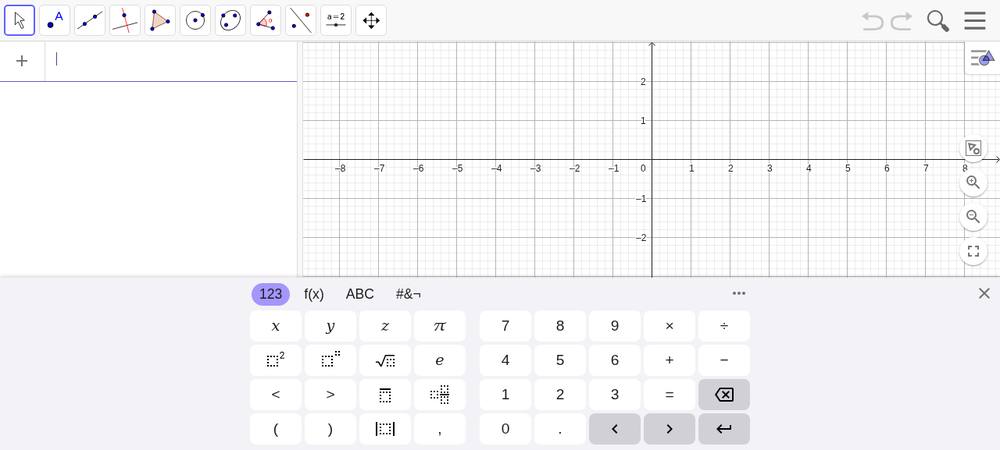Select the Reflect about Line tool
The height and width of the screenshot is (450, 1000).
click(300, 20)
